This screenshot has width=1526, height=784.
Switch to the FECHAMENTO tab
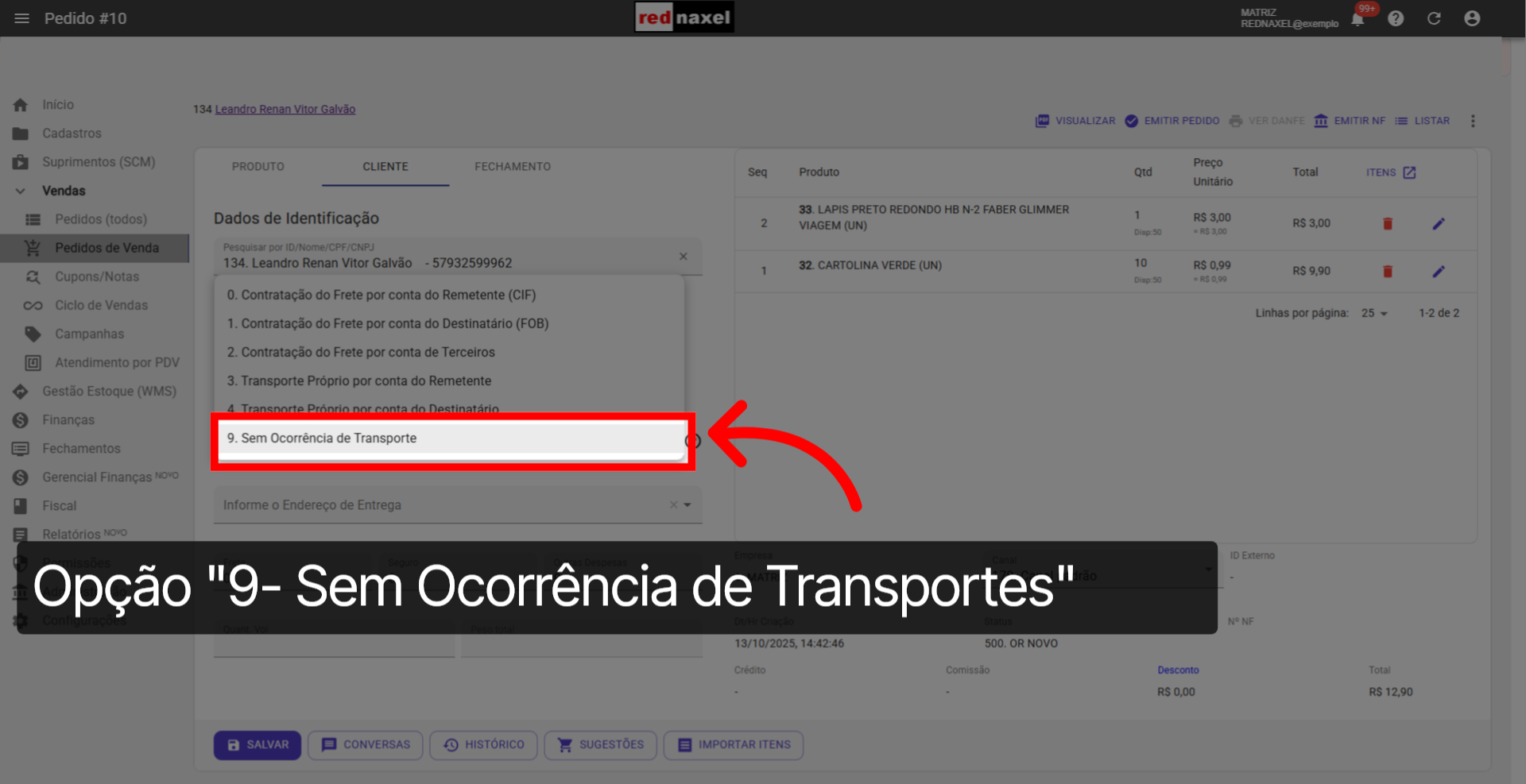click(x=512, y=166)
